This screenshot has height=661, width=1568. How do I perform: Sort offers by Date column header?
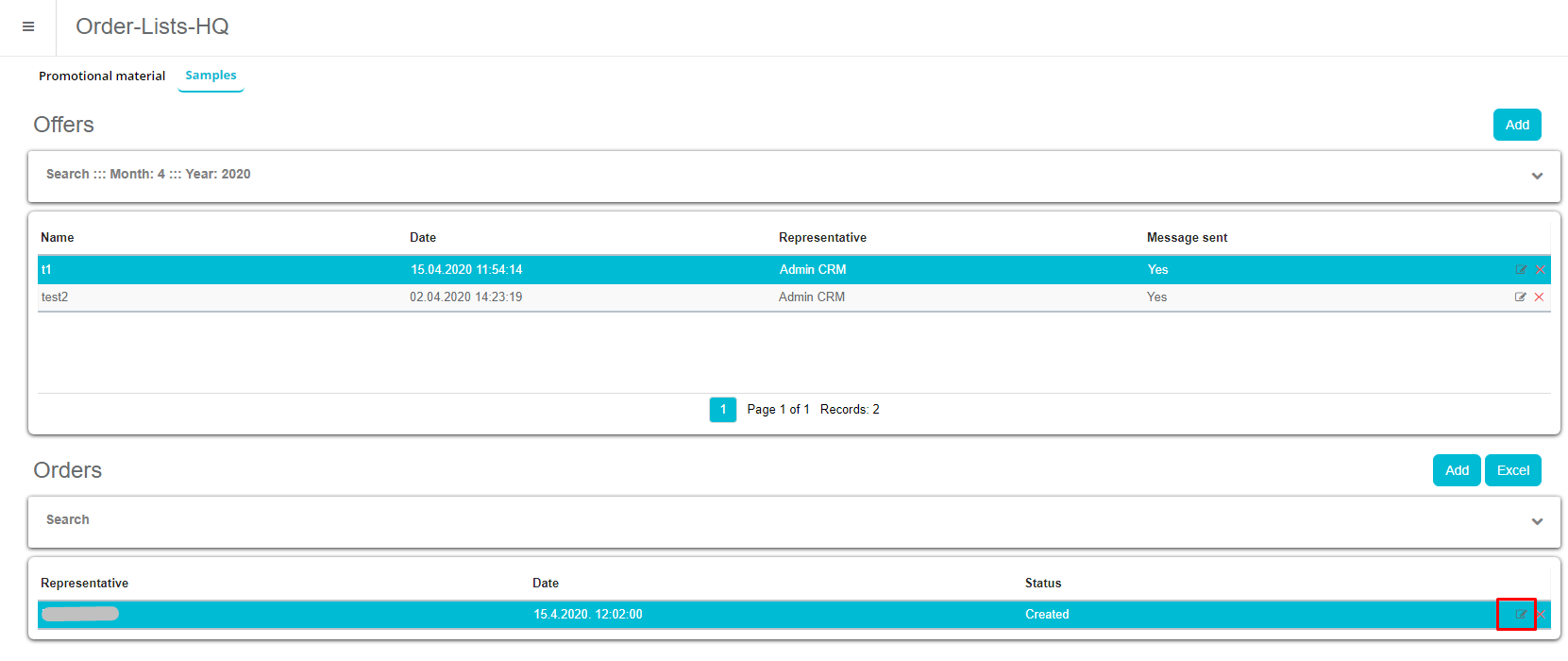423,238
